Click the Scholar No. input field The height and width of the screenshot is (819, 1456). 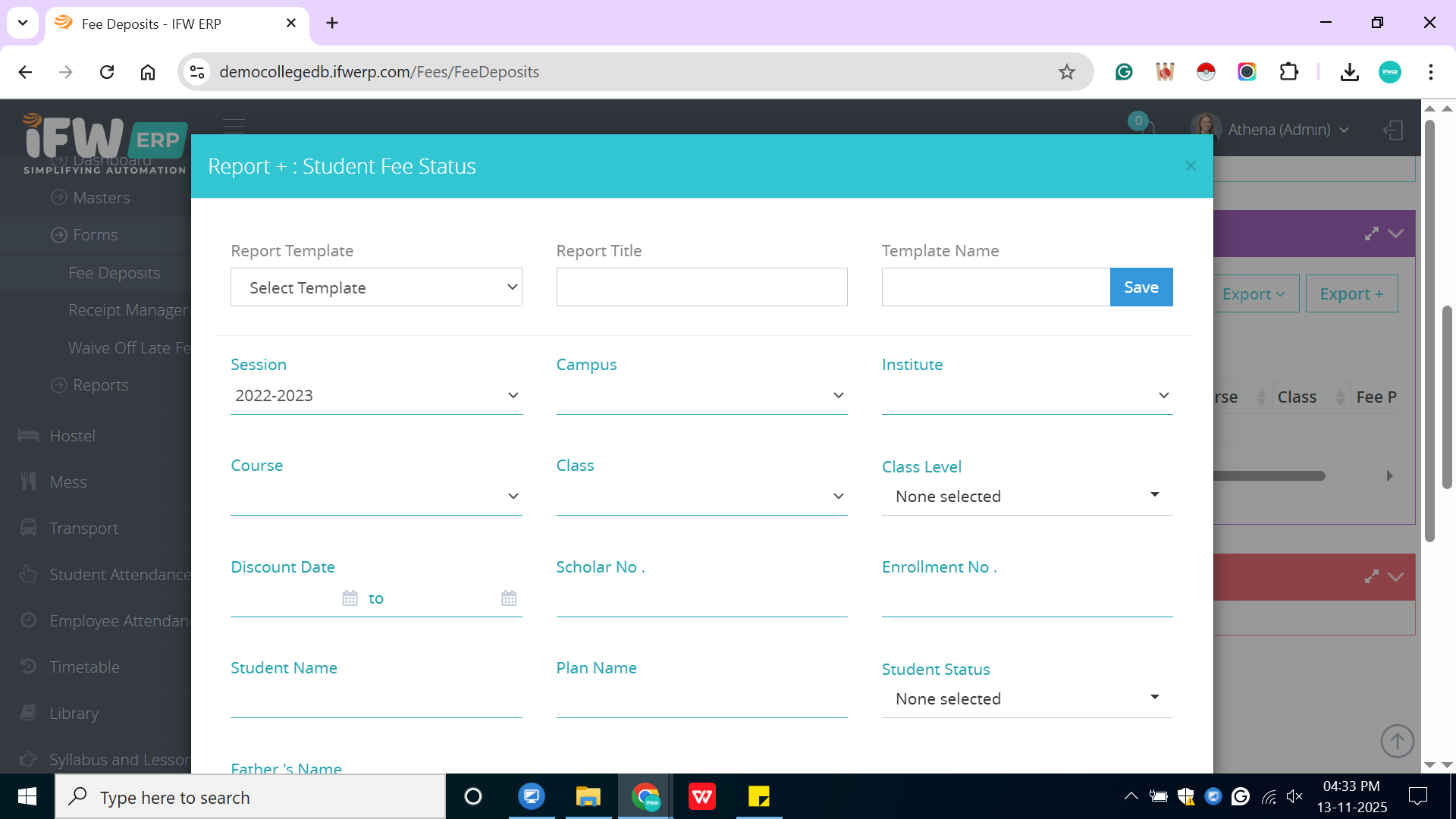701,599
